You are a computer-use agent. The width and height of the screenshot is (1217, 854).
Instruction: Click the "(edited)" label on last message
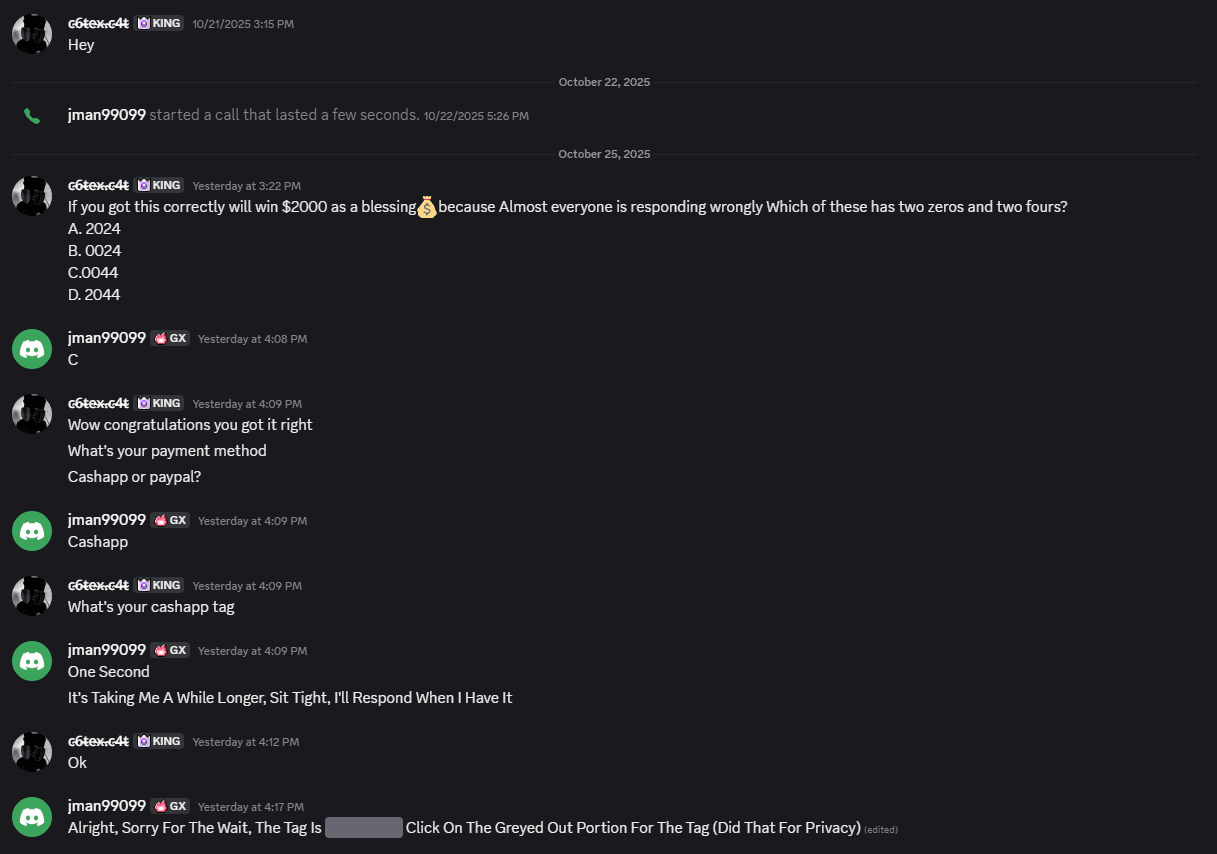[881, 830]
